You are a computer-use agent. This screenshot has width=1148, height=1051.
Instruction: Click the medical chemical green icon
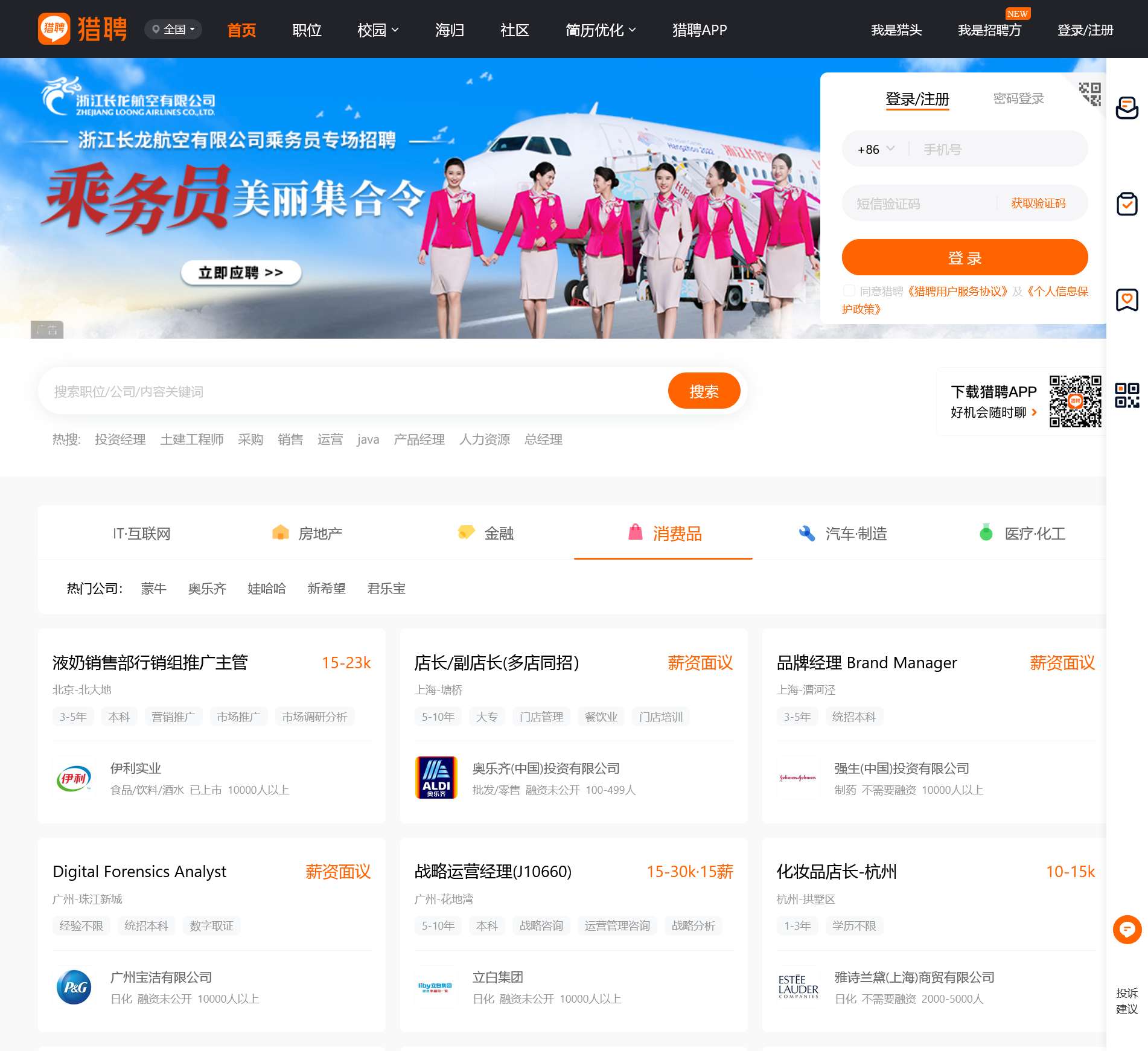(986, 532)
